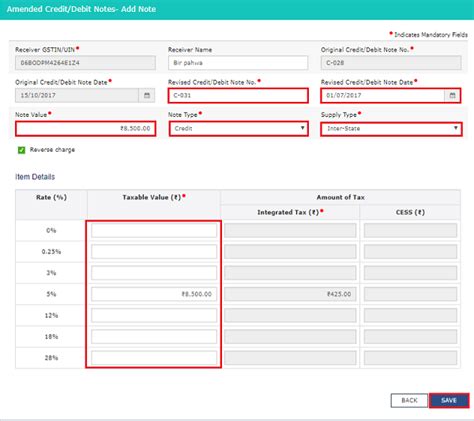Click Taxable Value field for 0.25% rate
This screenshot has width=474, height=421.
pyautogui.click(x=154, y=252)
